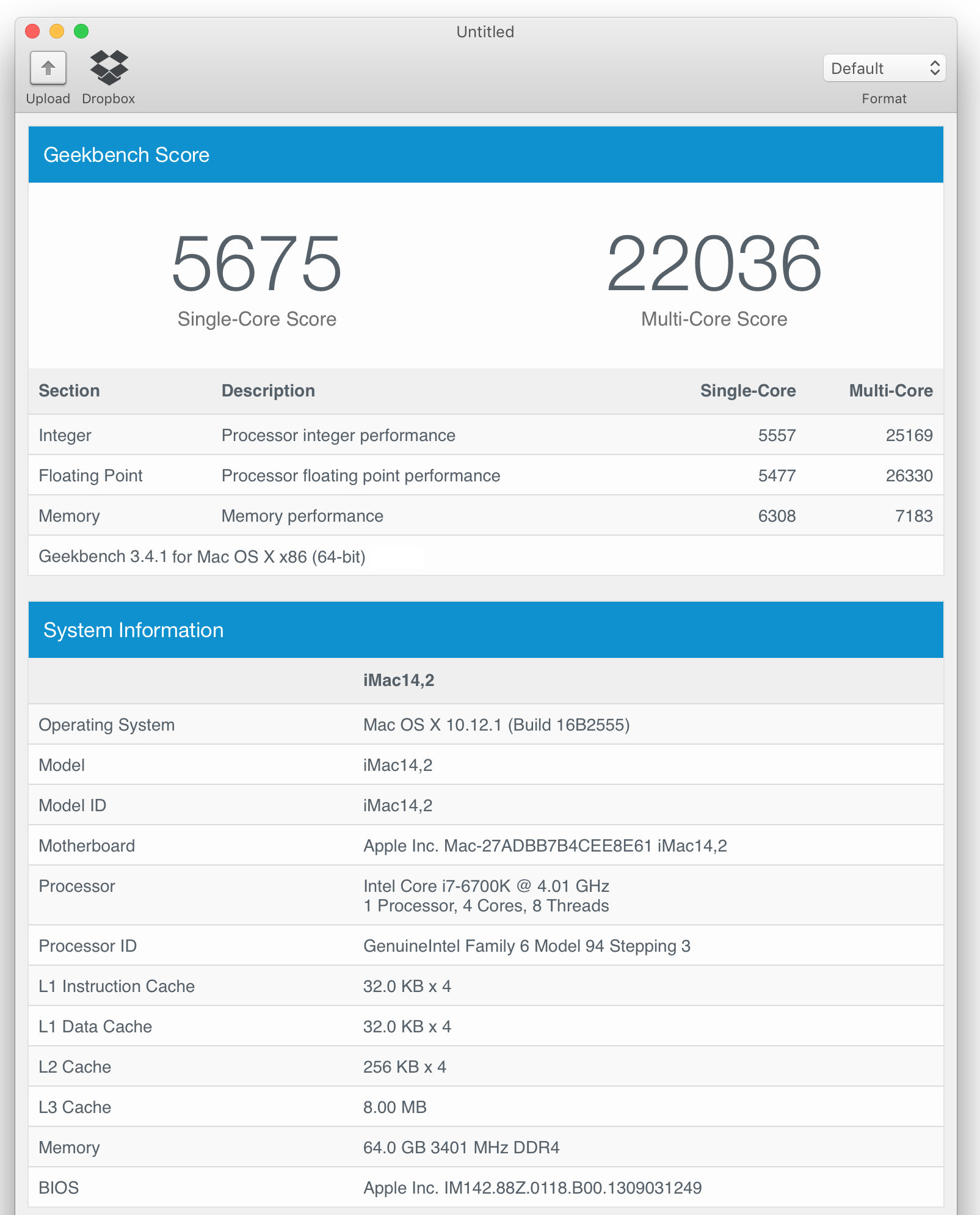Click Floating Point multi-core value 26330
The width and height of the screenshot is (980, 1215).
coord(909,476)
